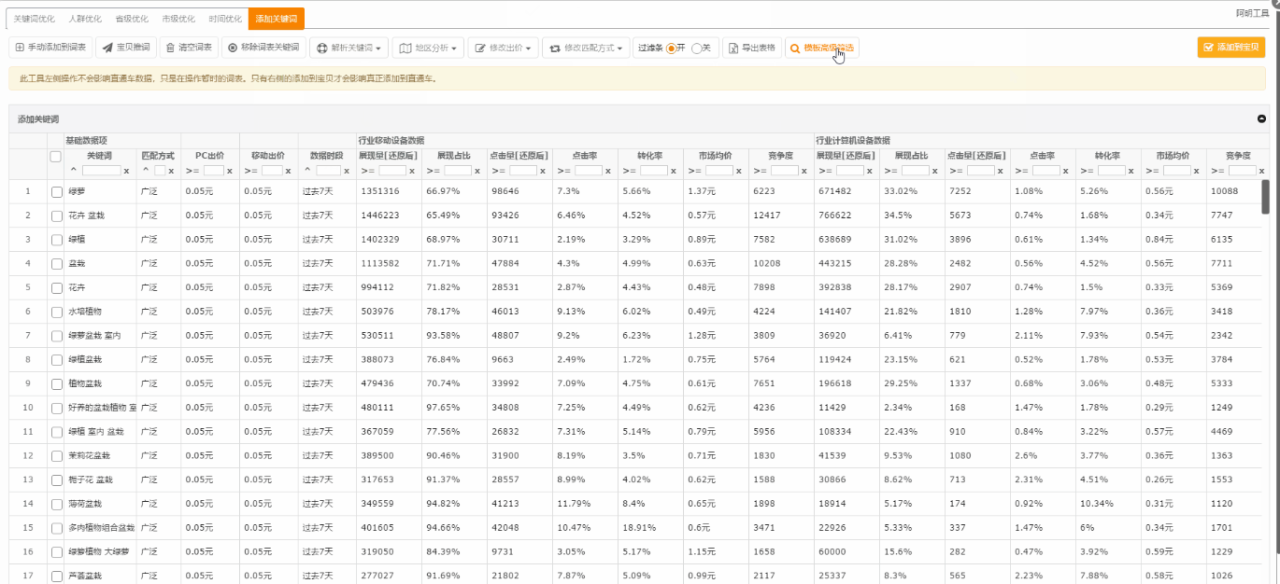Click the 移除词表关键词 icon button
1280x584 pixels.
232,48
